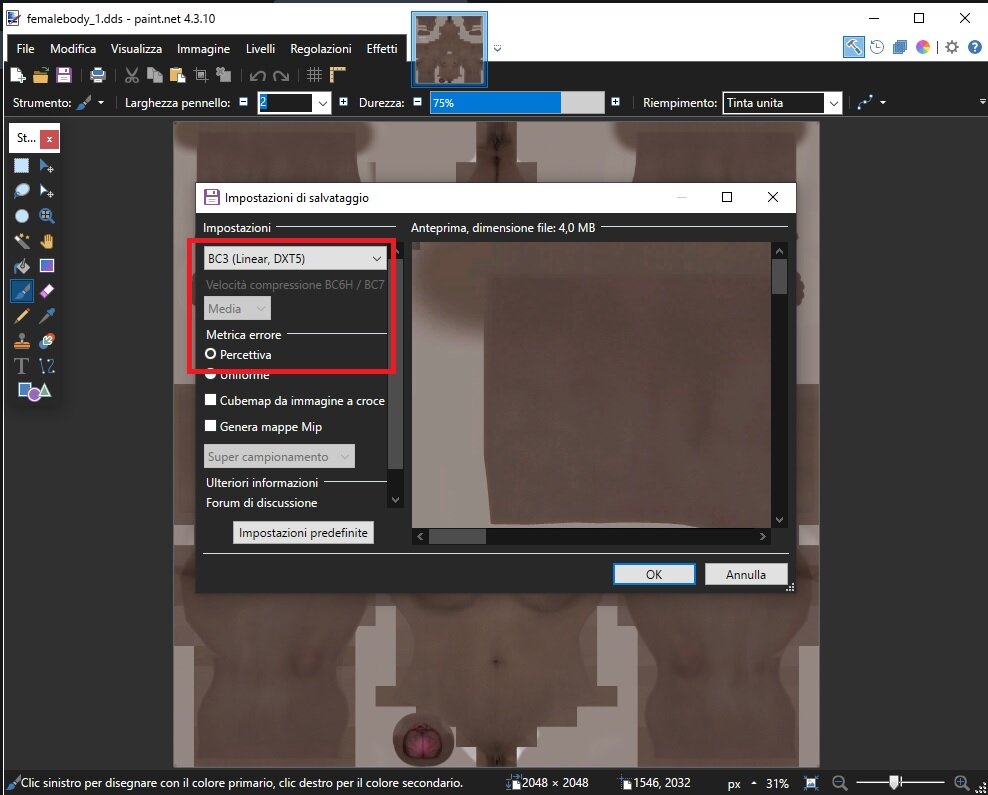Select the Line/Curve tool

[47, 365]
